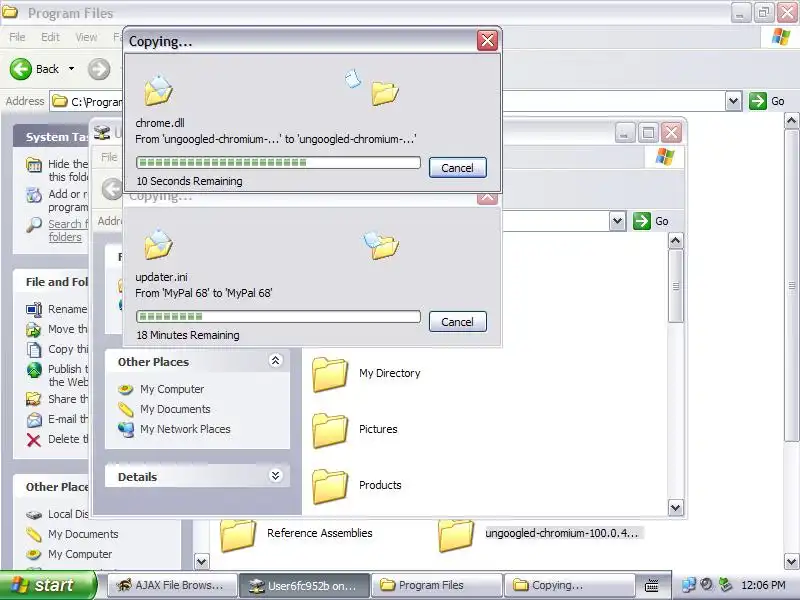Open the Edit menu in Program Files
The width and height of the screenshot is (800, 600).
(50, 37)
